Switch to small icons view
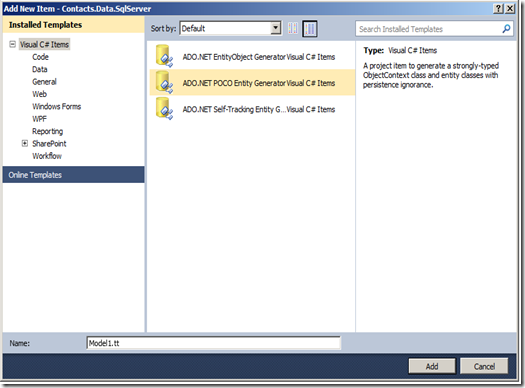525x388 pixels. pyautogui.click(x=293, y=28)
